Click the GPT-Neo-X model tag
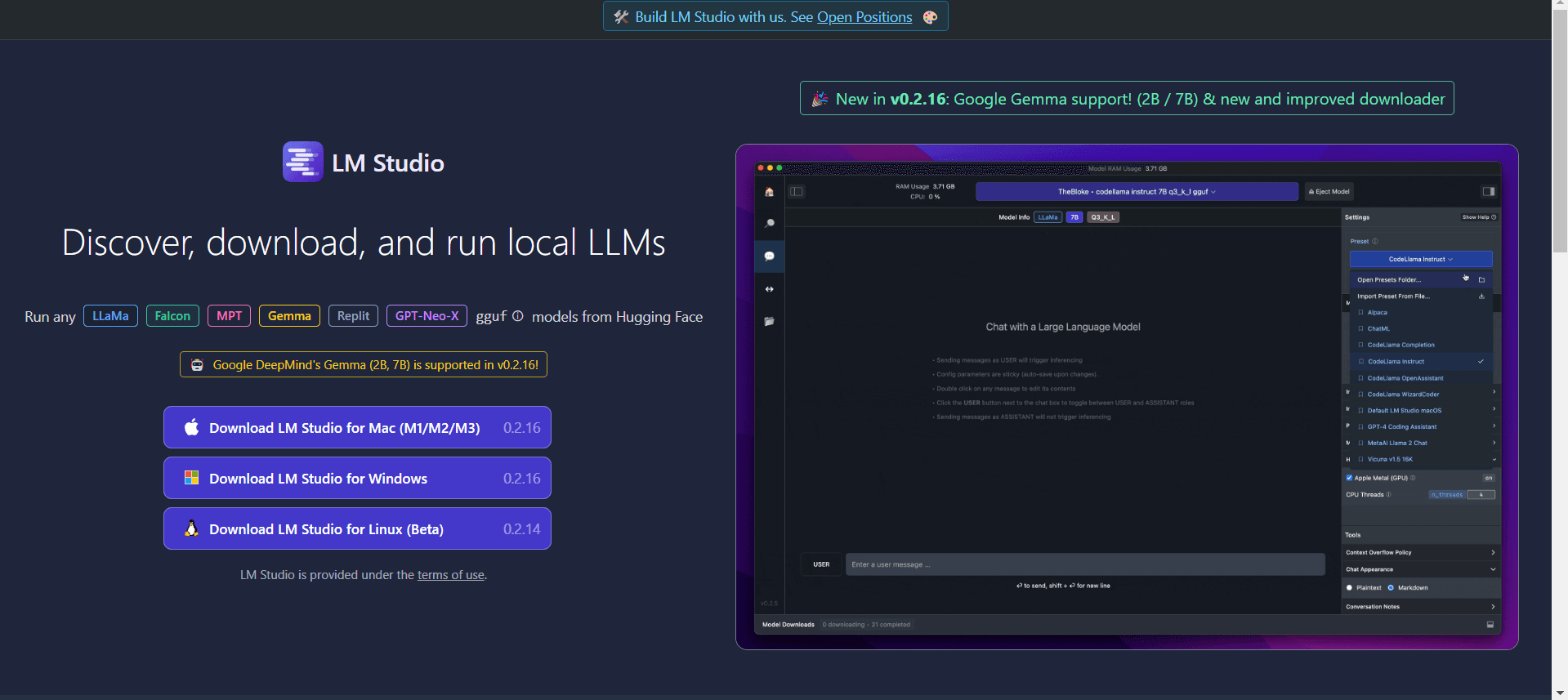 click(x=427, y=316)
